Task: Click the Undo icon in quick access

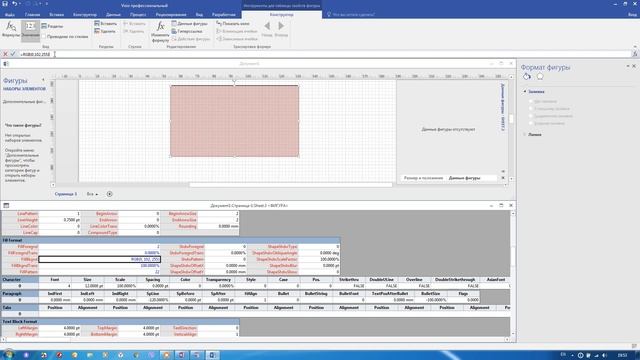Action: tap(15, 4)
